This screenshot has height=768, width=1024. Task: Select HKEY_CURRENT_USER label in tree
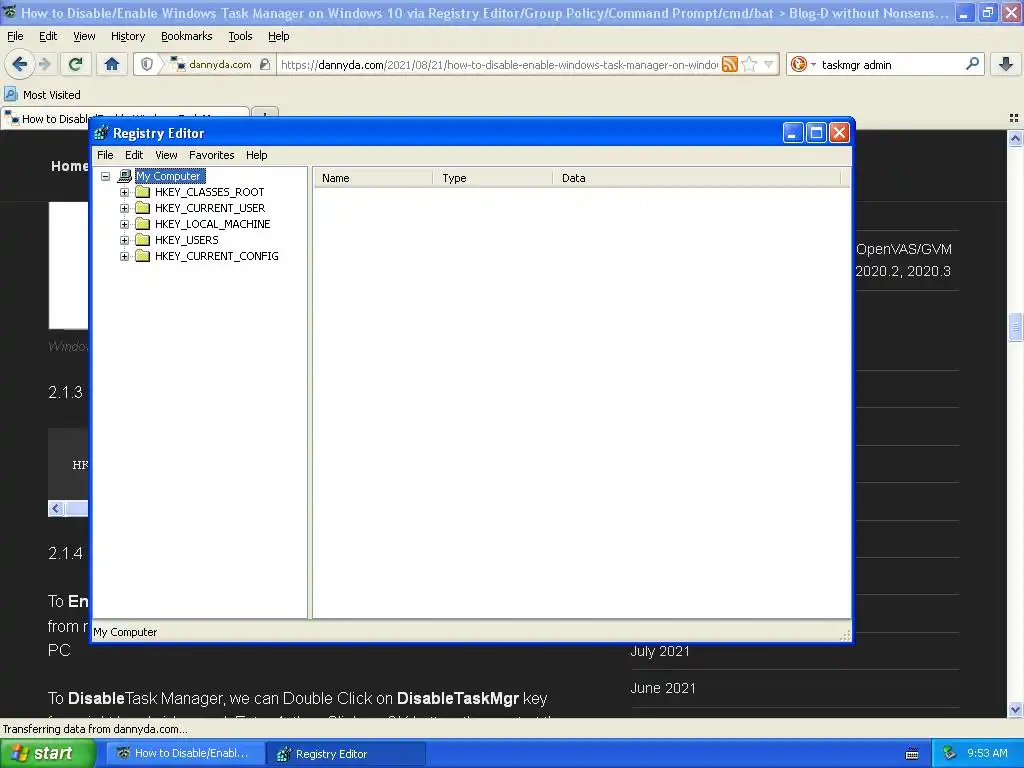coord(210,208)
